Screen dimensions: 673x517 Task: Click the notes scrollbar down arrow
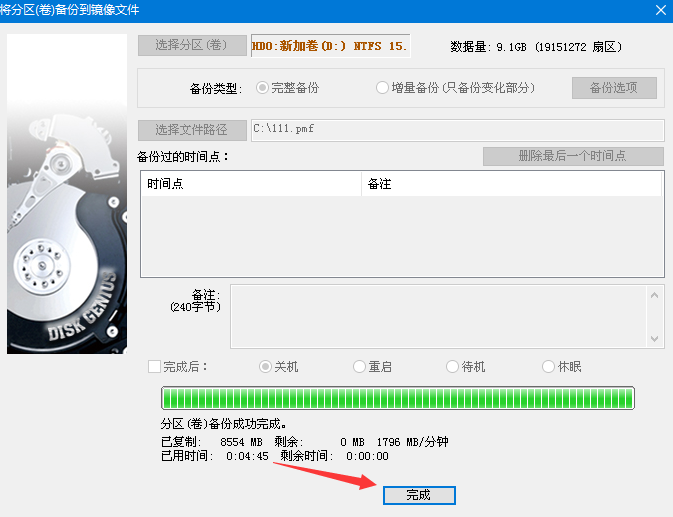coord(655,339)
